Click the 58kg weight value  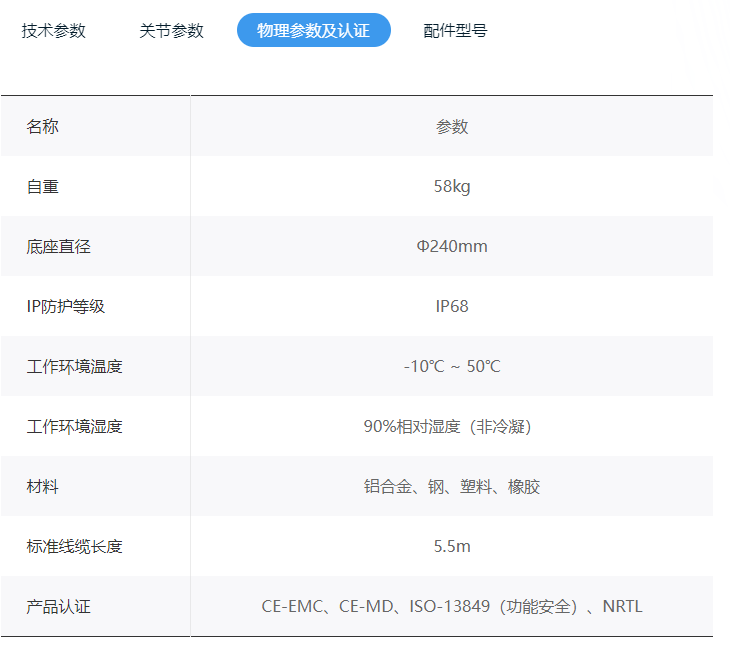click(x=452, y=187)
